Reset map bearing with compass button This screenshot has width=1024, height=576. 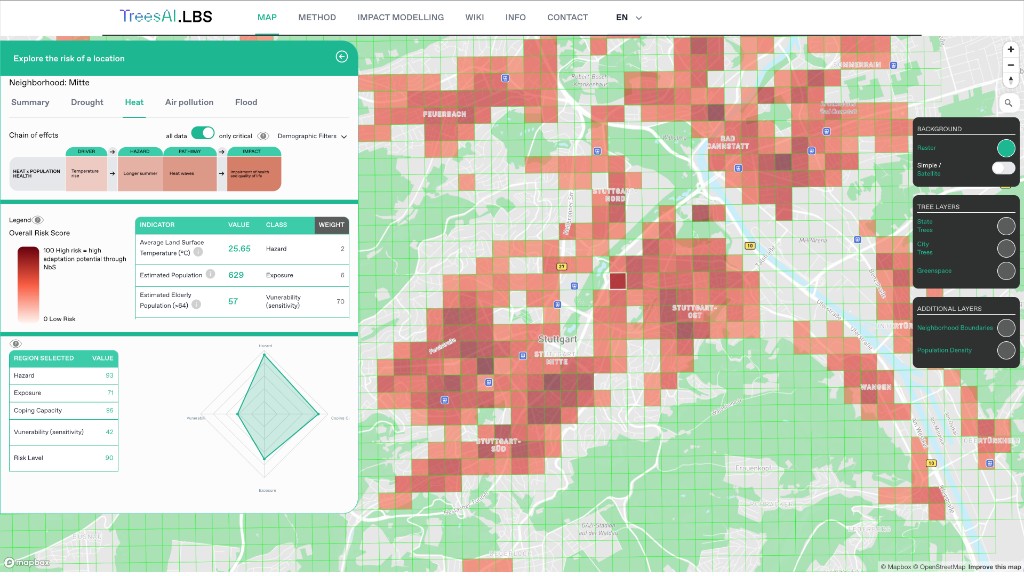(1010, 81)
